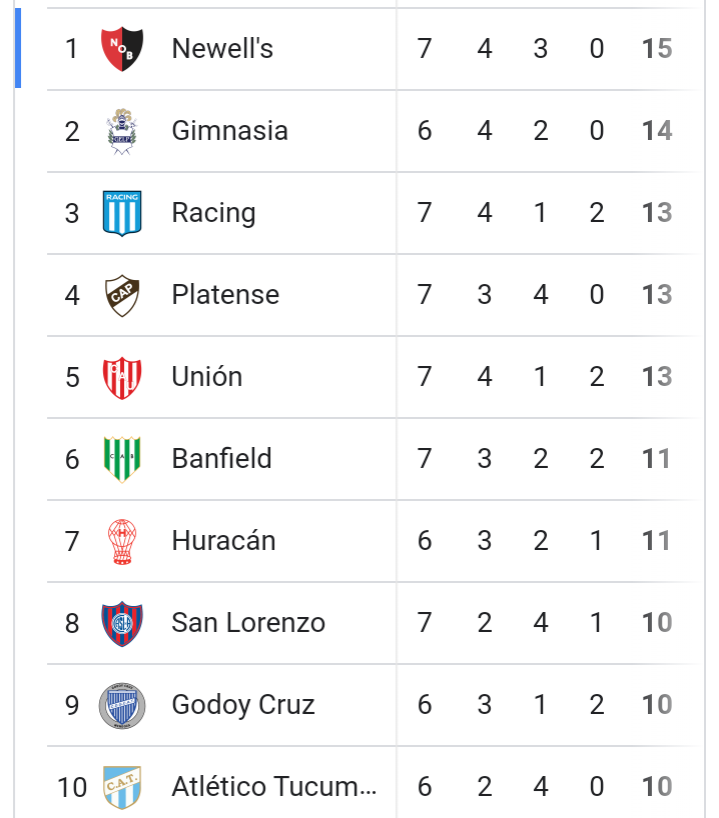The width and height of the screenshot is (719, 818).
Task: Select the truncated Atlético Tucum... team name
Action: 274,786
